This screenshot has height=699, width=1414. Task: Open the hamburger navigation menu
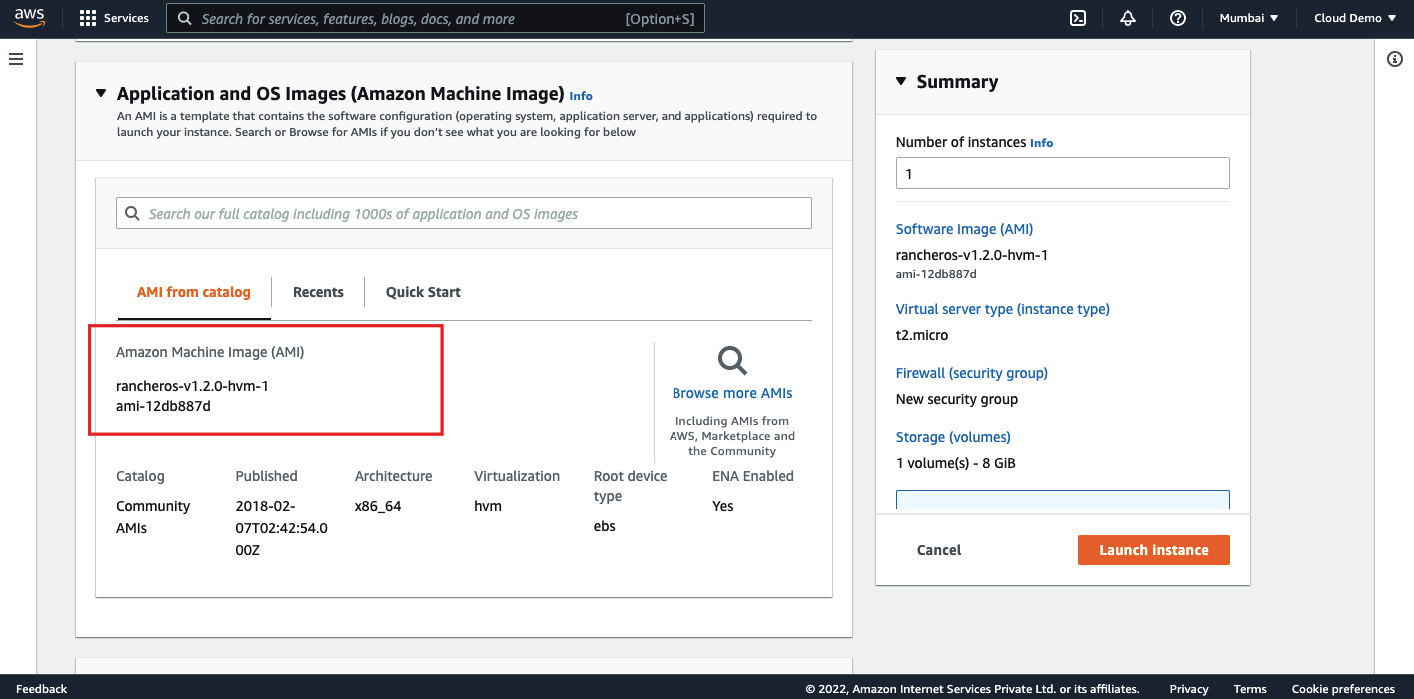pyautogui.click(x=16, y=59)
